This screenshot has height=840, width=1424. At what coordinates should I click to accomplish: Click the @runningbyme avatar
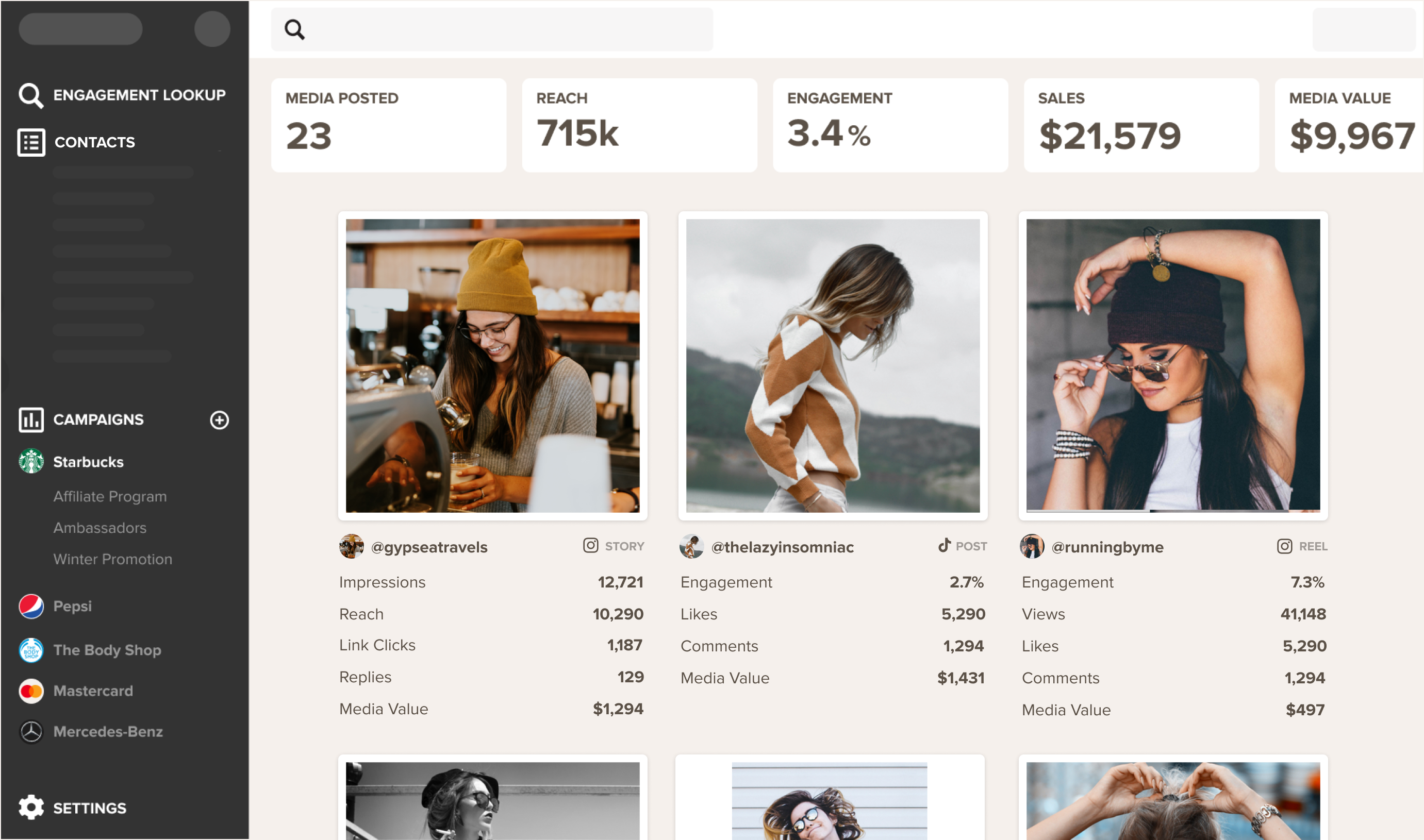click(1032, 546)
